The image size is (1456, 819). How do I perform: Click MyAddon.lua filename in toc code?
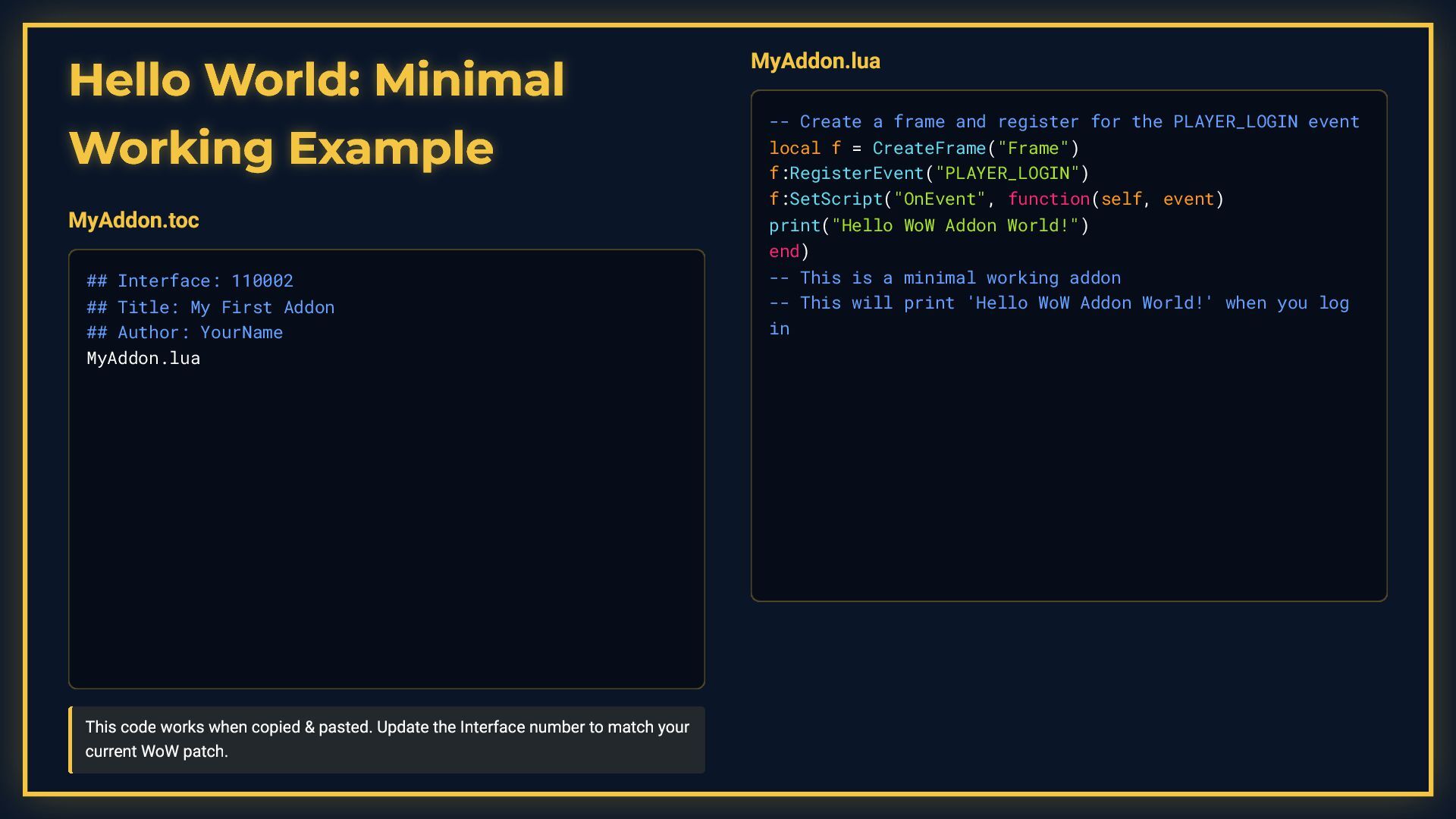(x=143, y=359)
